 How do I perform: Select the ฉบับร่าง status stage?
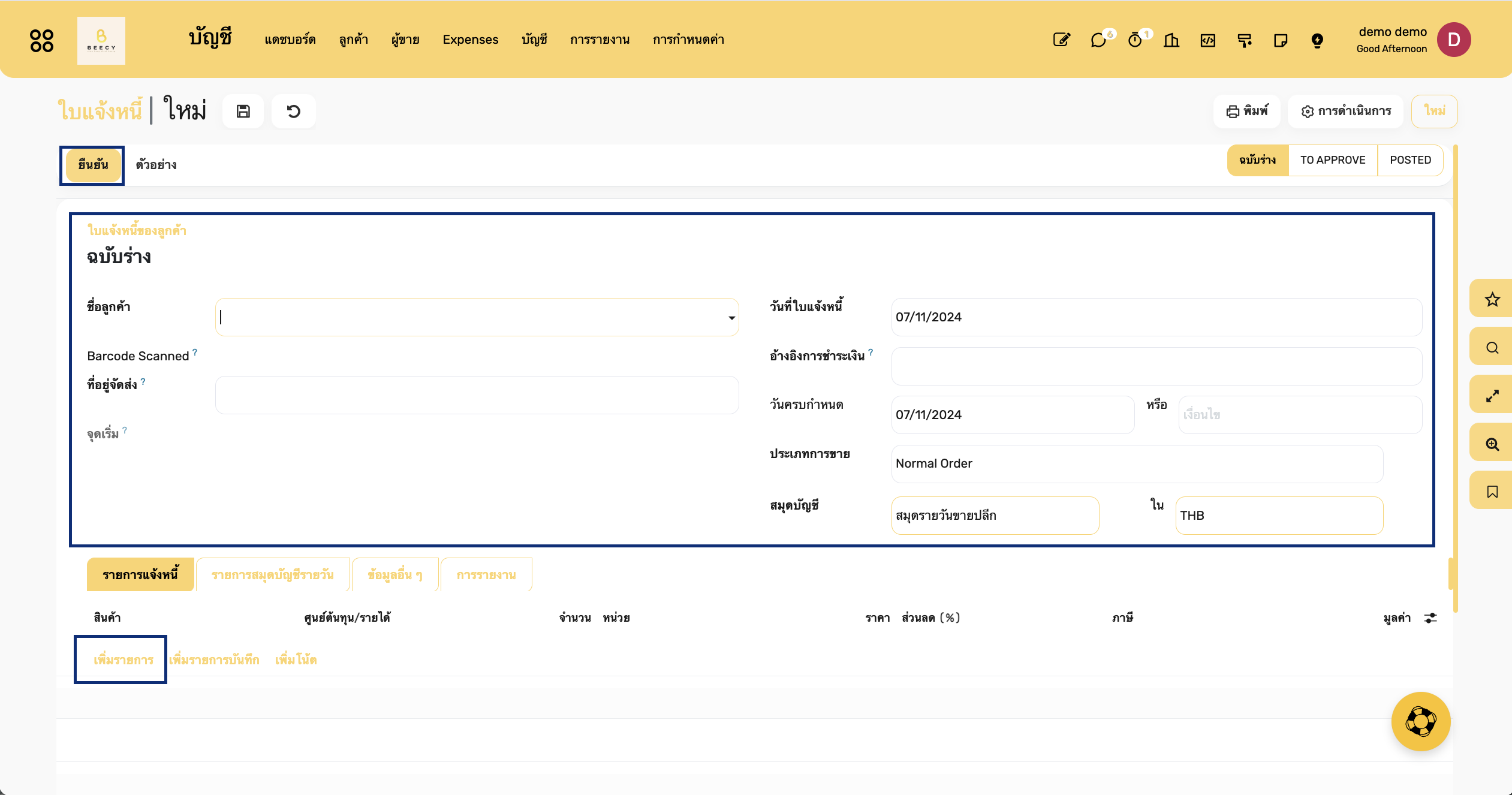[x=1257, y=160]
